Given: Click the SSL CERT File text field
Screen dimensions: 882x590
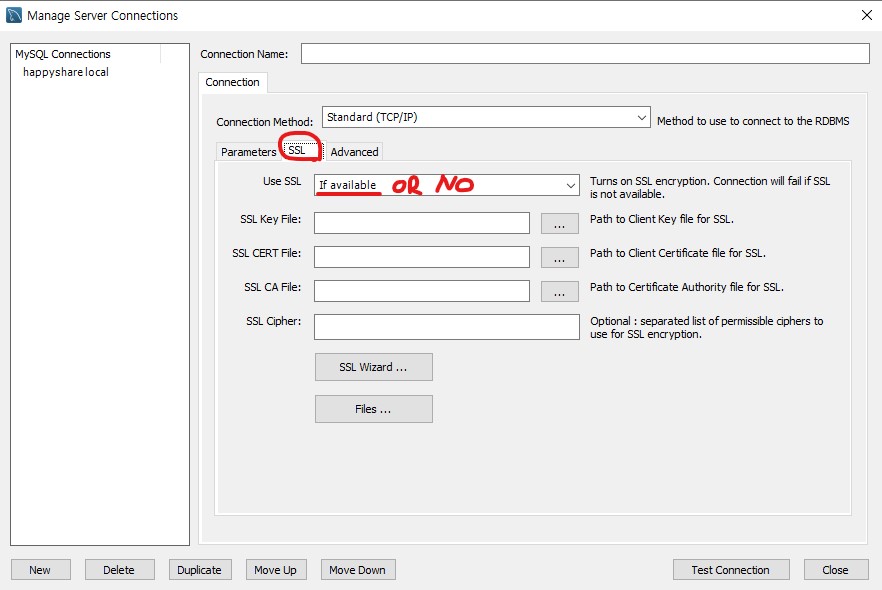Looking at the screenshot, I should [x=422, y=257].
